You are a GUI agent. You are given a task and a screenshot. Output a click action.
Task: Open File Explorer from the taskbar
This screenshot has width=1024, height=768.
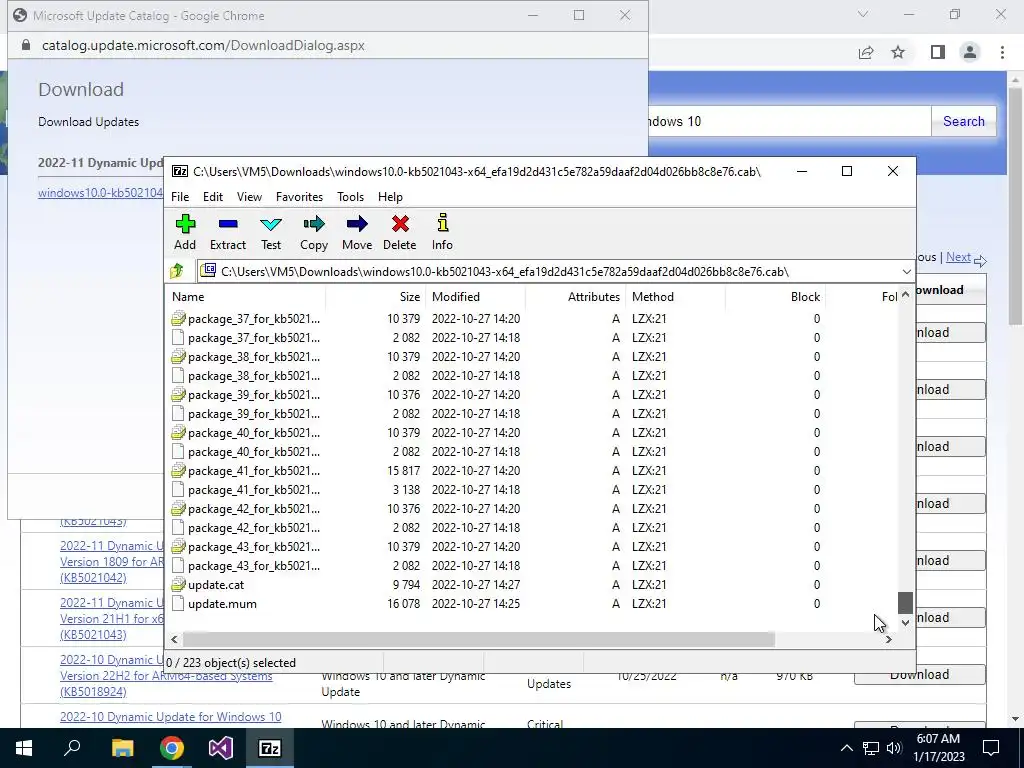coord(122,748)
